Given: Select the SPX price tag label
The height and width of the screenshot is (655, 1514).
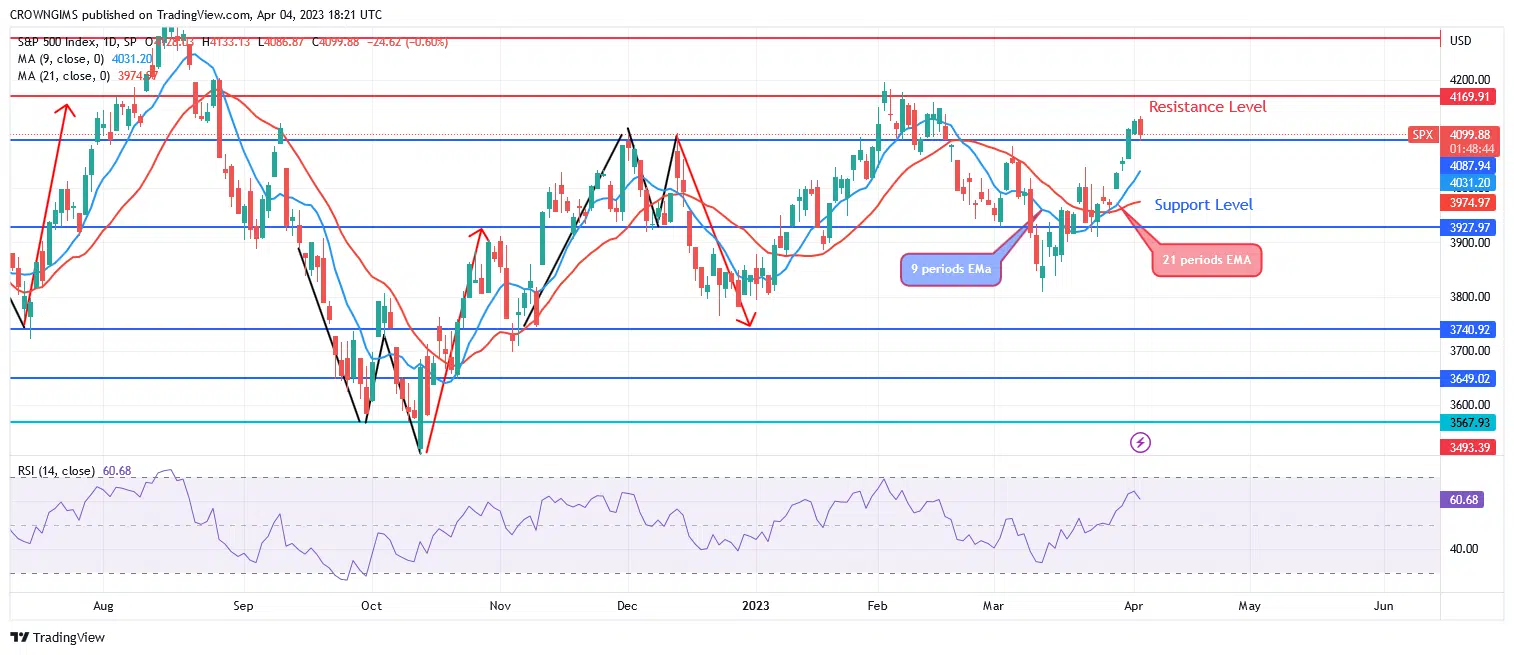Looking at the screenshot, I should pos(1422,134).
